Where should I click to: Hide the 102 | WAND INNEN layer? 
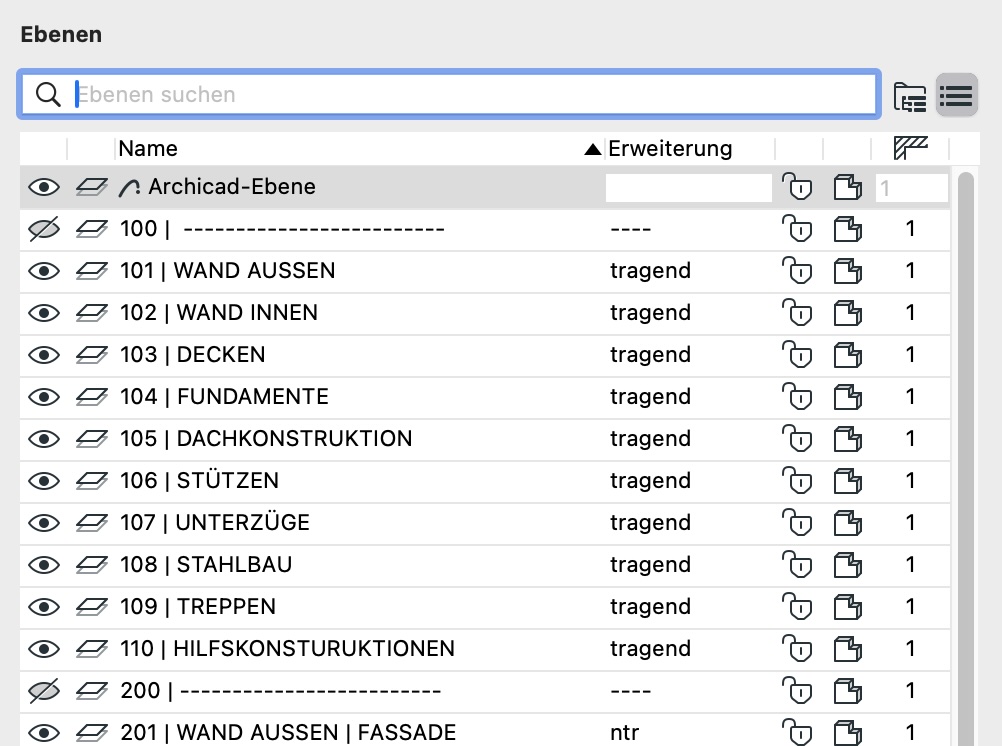[x=44, y=313]
